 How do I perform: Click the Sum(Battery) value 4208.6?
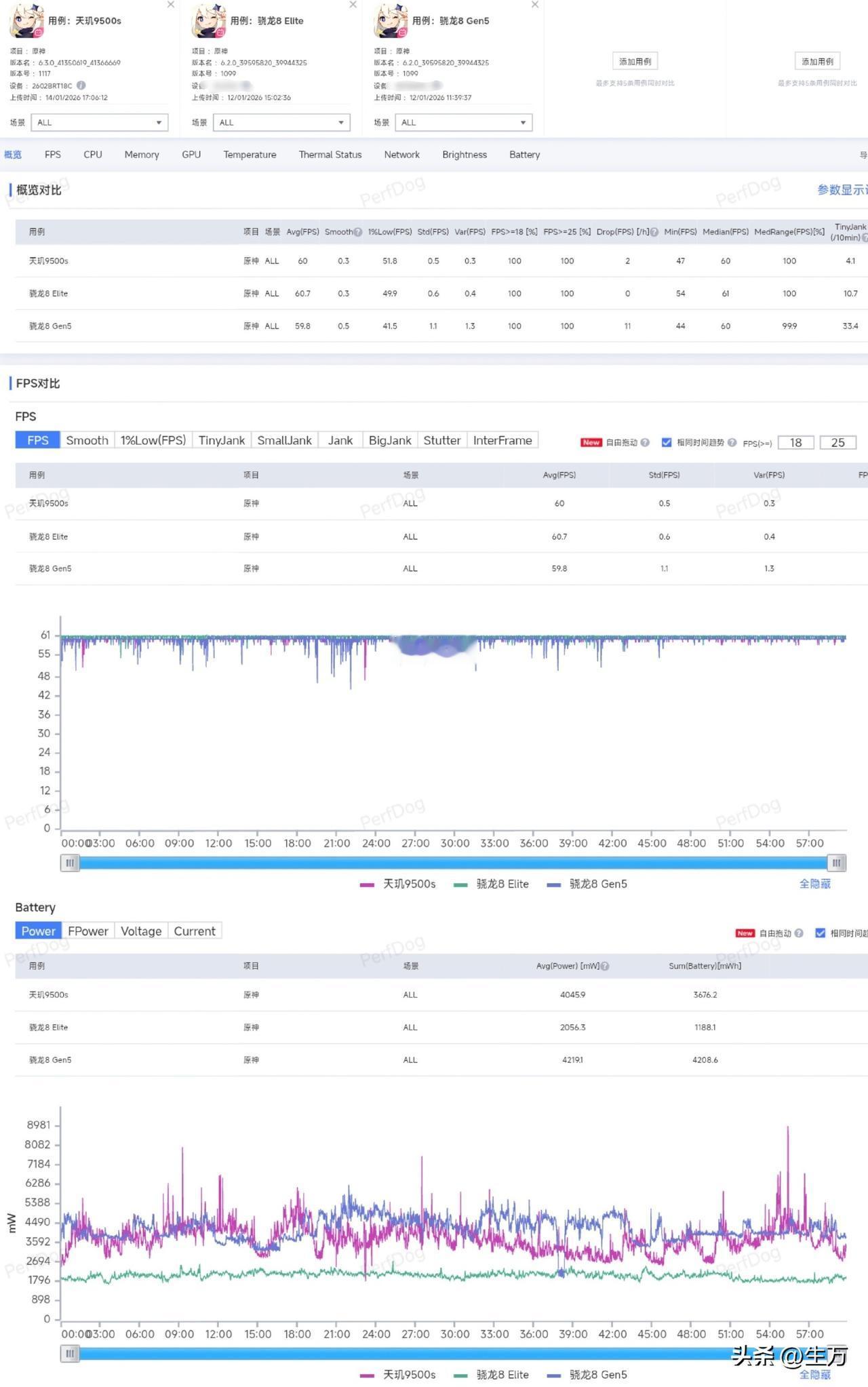[x=705, y=1060]
